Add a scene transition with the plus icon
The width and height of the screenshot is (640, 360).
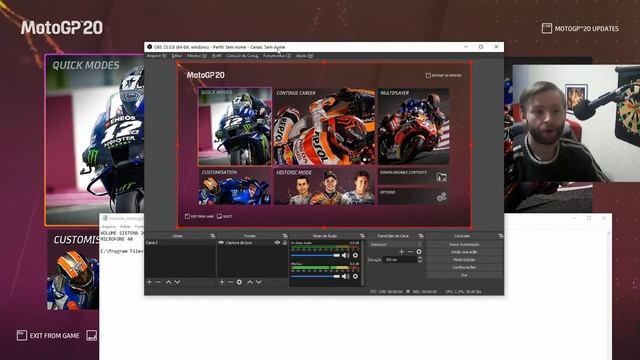tap(402, 252)
